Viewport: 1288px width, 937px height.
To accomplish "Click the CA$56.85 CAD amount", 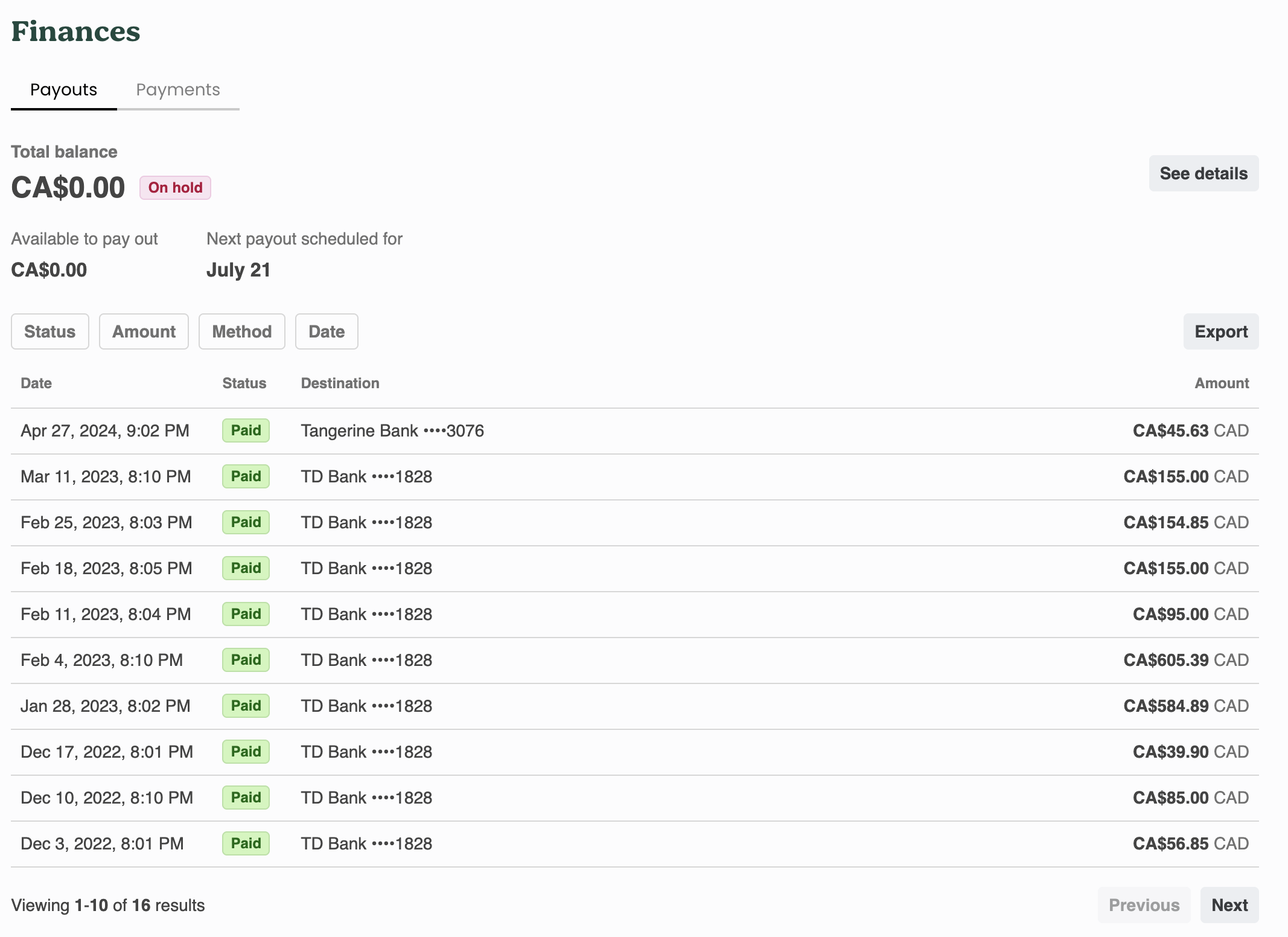I will 1191,844.
